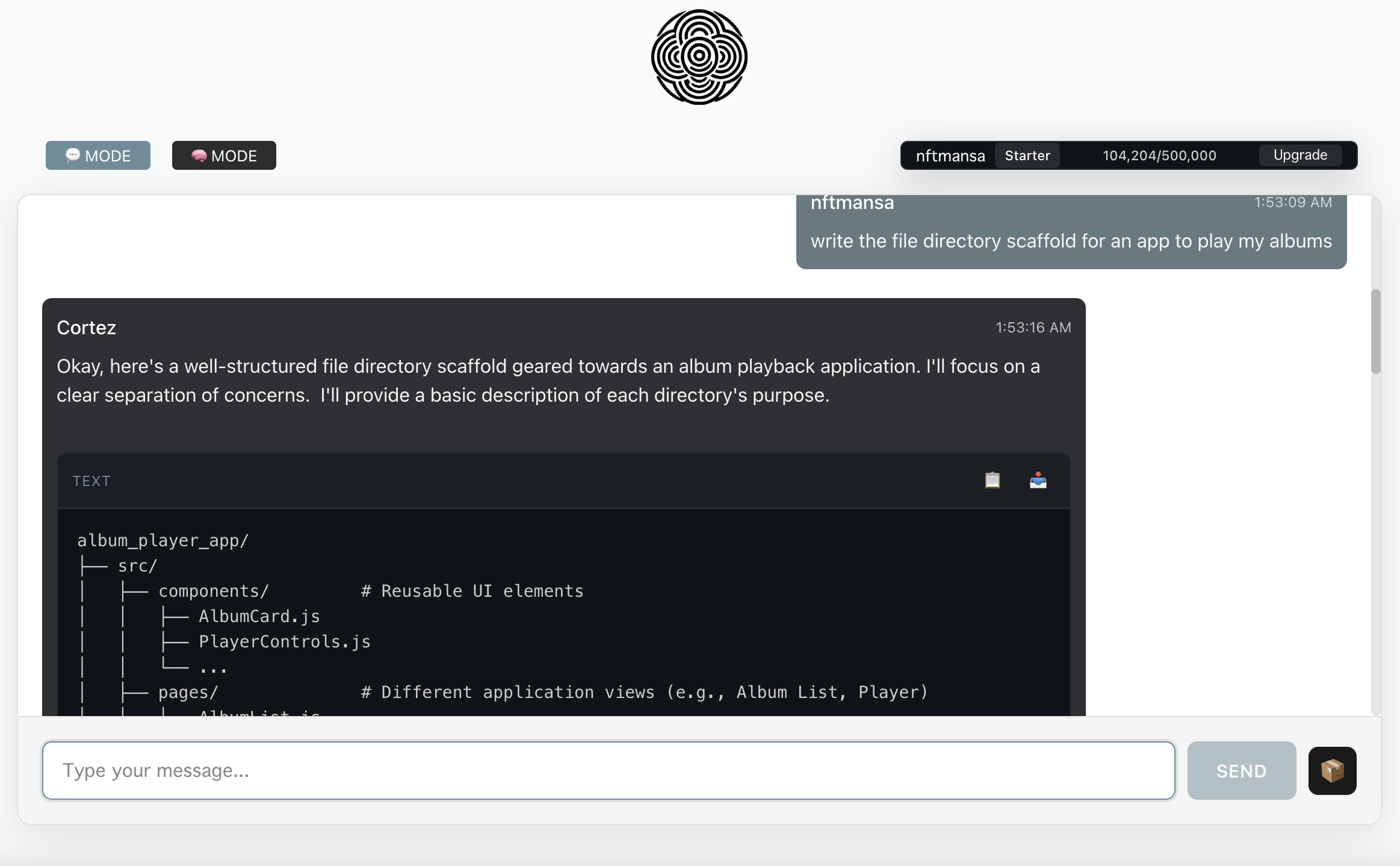Click the user message about albums scaffold
1400x866 pixels.
[x=1071, y=241]
